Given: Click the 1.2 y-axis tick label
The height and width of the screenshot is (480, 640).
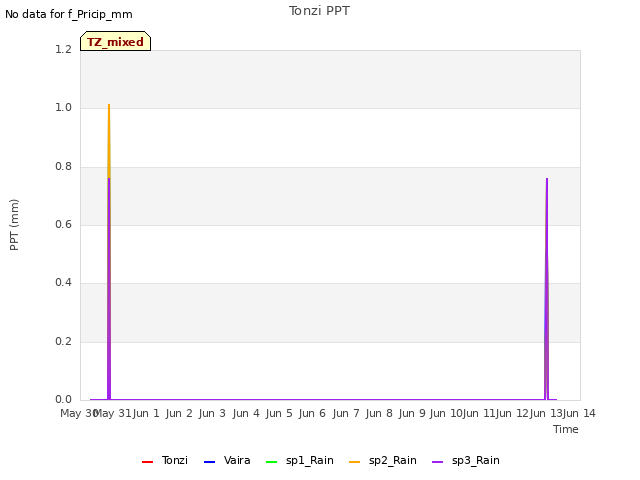Looking at the screenshot, I should click(x=63, y=49).
